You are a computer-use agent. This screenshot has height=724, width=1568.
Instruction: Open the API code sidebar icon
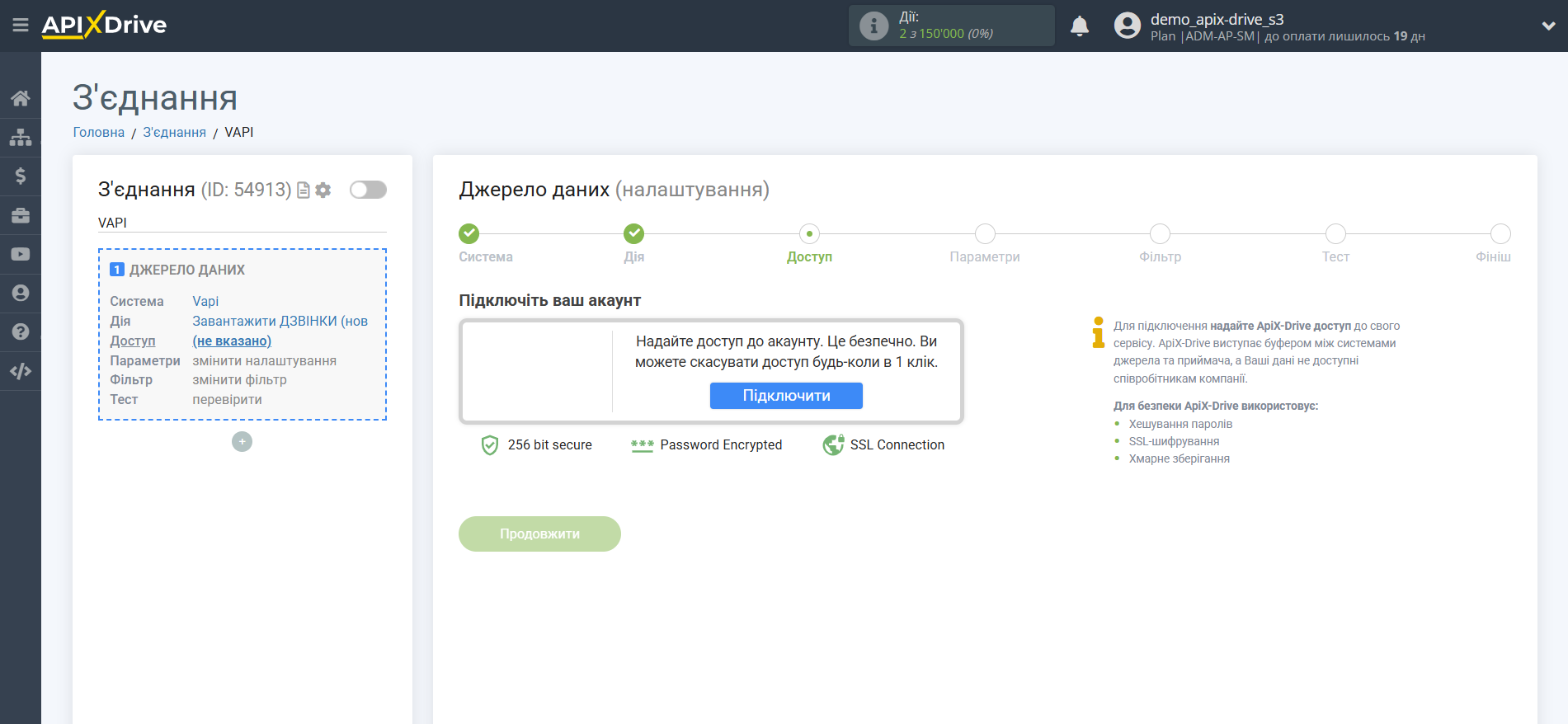click(21, 371)
